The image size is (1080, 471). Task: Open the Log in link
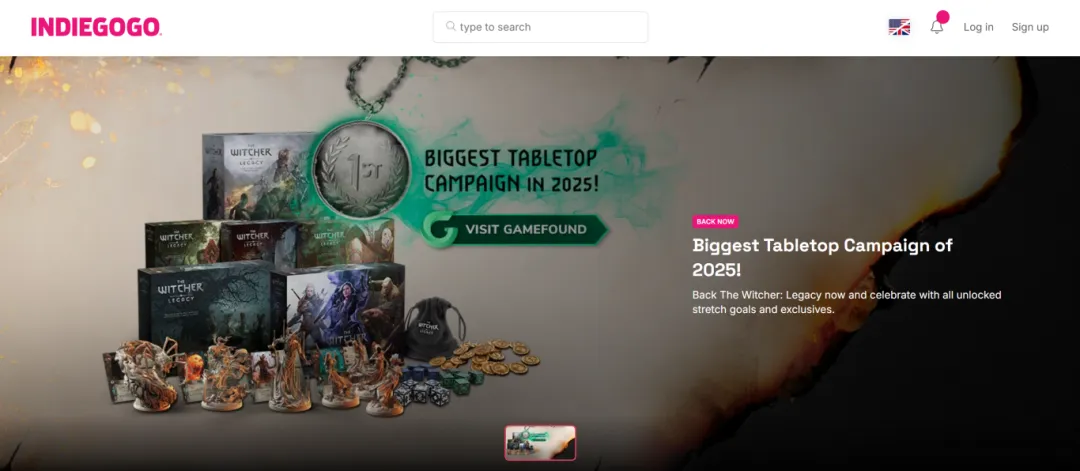[978, 27]
